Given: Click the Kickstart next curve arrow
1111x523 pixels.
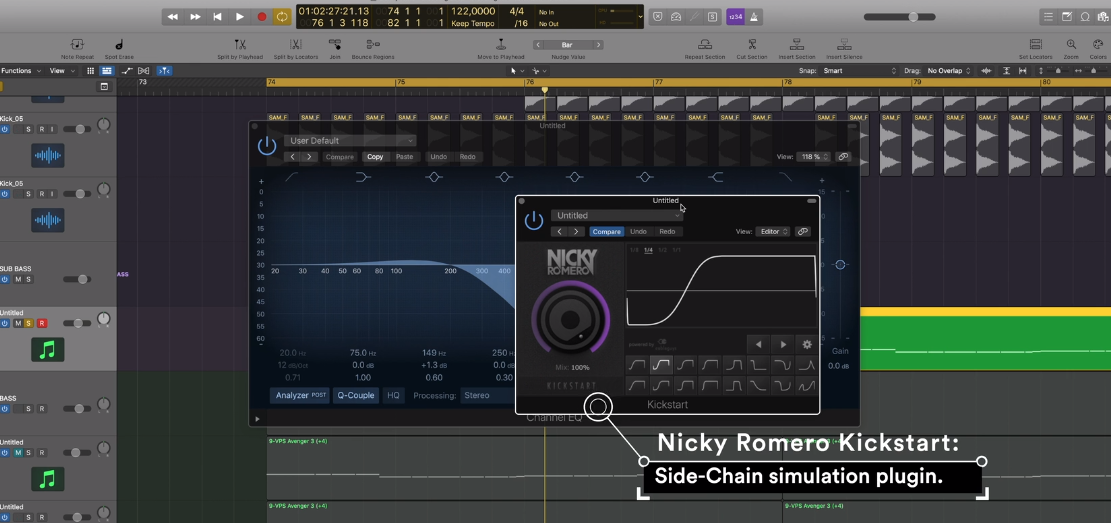Looking at the screenshot, I should point(783,344).
